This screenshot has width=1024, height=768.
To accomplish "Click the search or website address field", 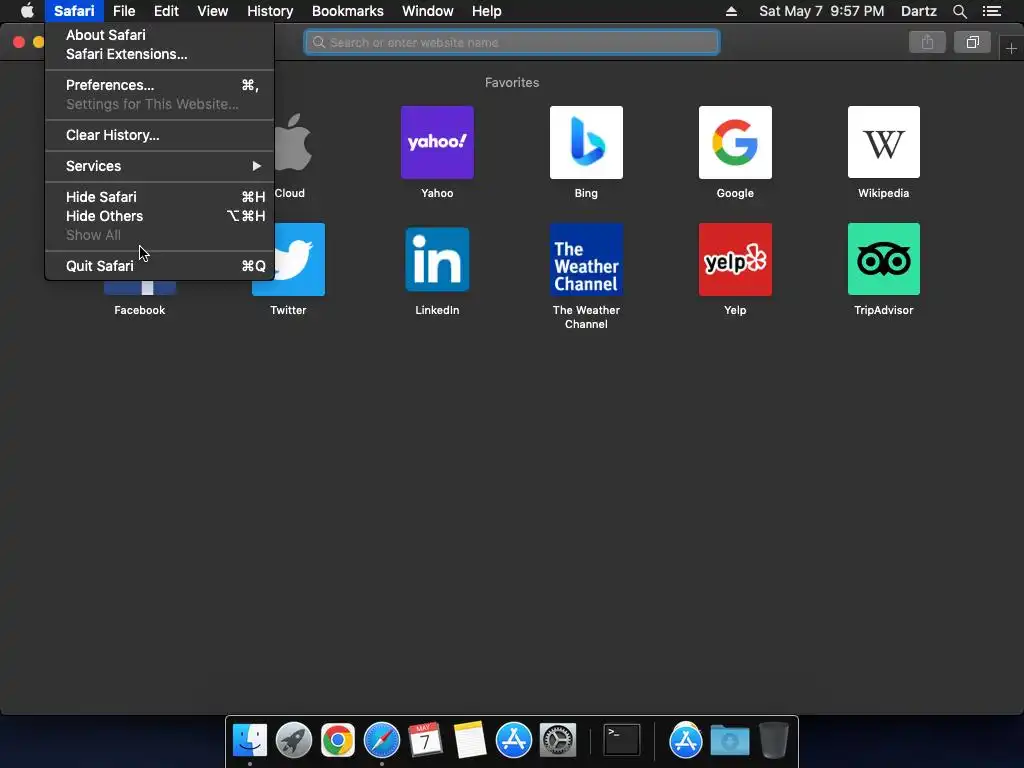I will click(512, 42).
